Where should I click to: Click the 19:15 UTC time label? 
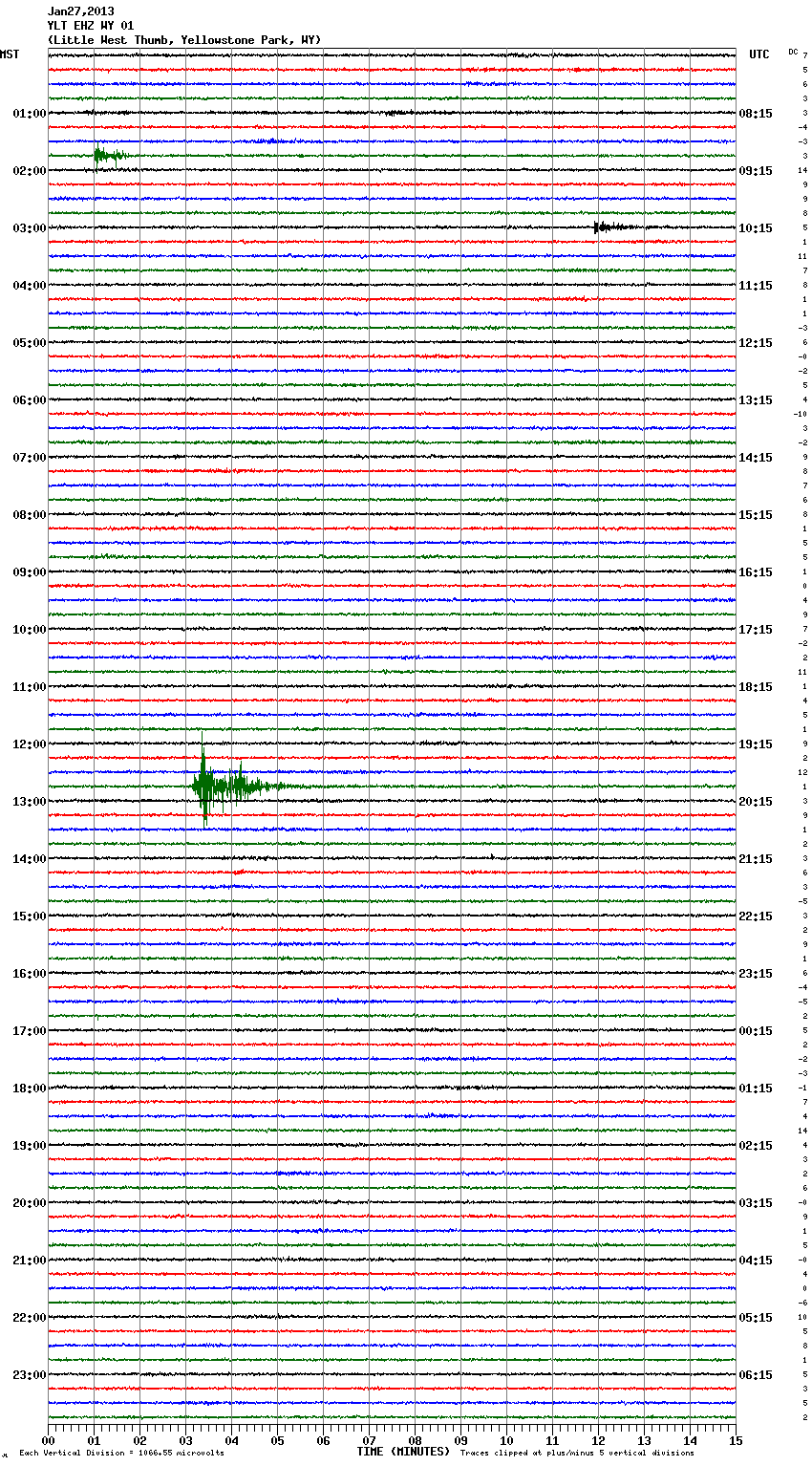[756, 744]
